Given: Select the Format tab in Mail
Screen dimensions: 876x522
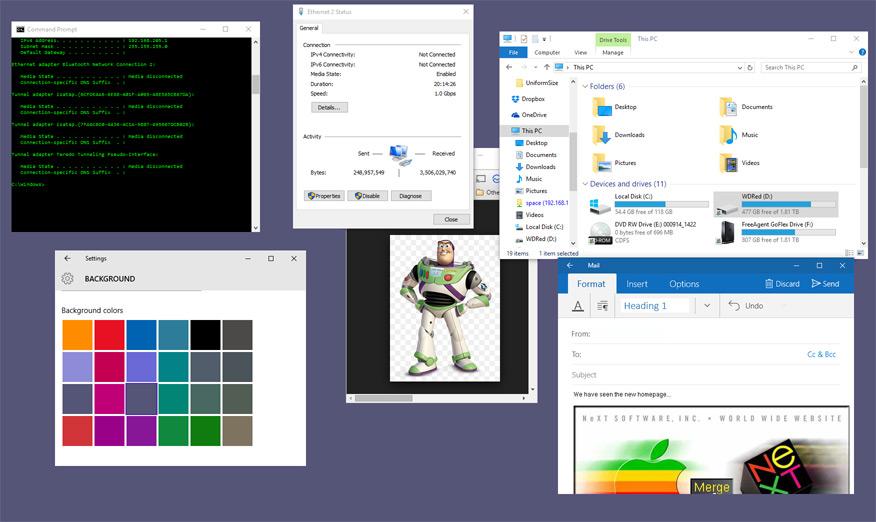Looking at the screenshot, I should [591, 284].
